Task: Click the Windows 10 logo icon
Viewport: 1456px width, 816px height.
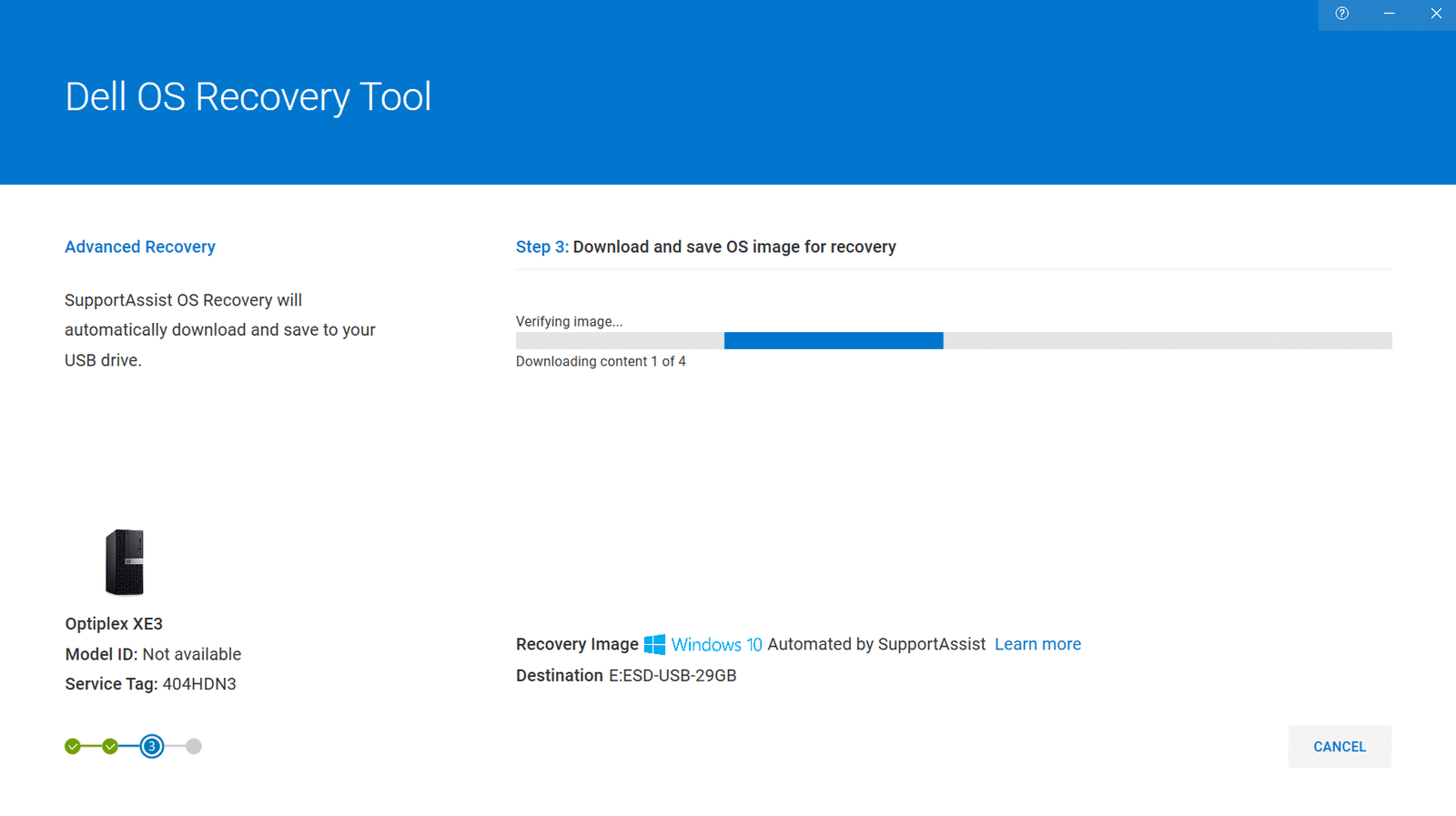Action: (x=654, y=644)
